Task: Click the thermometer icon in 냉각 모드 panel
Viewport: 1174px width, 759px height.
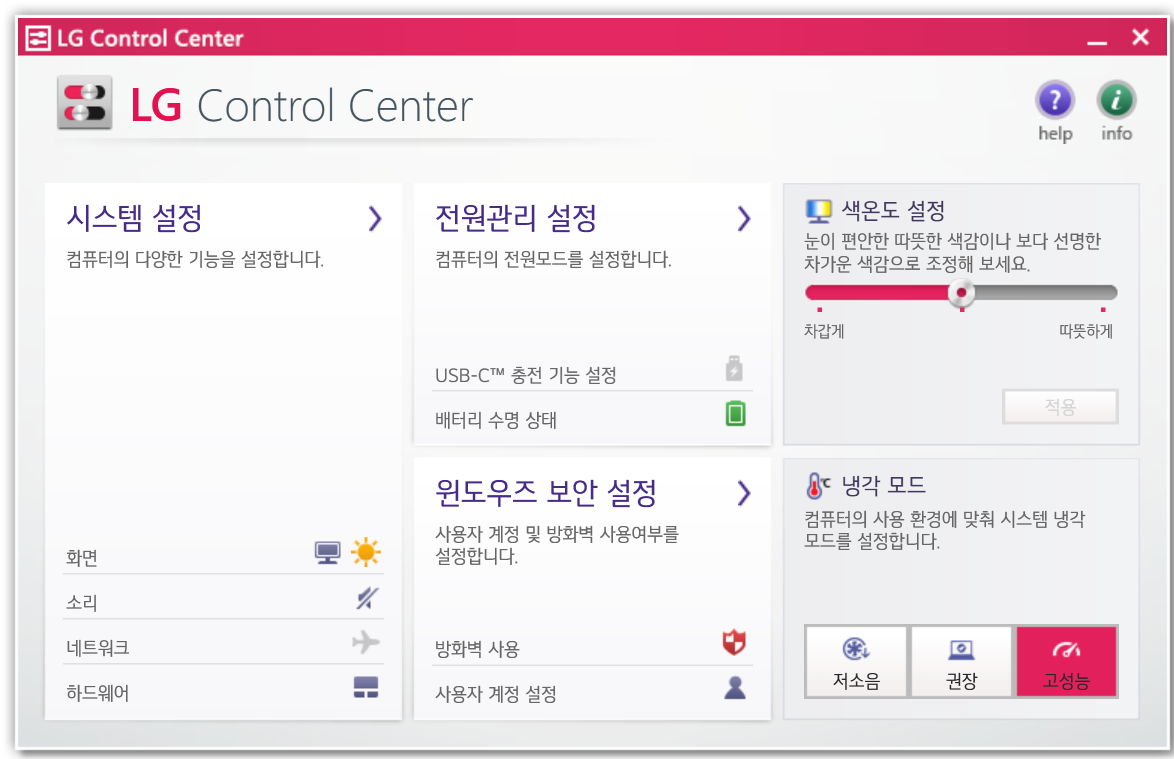Action: [x=813, y=484]
